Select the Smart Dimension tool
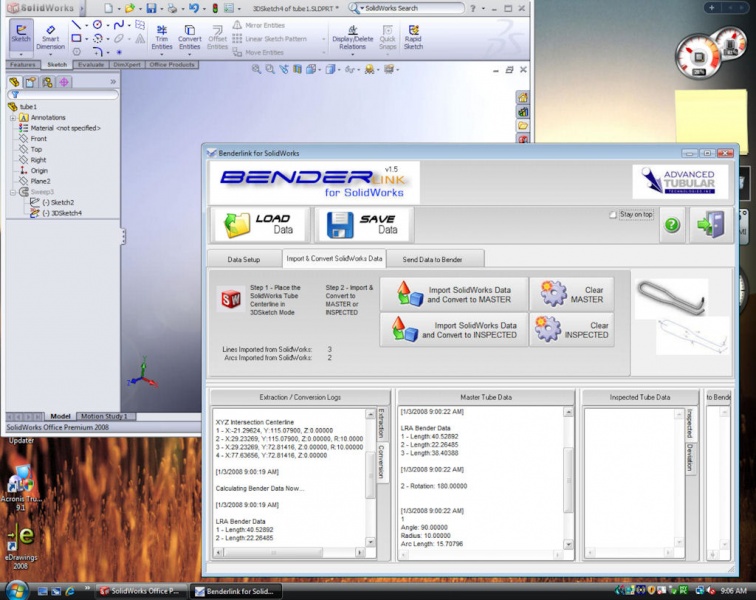Image resolution: width=756 pixels, height=600 pixels. pos(50,35)
